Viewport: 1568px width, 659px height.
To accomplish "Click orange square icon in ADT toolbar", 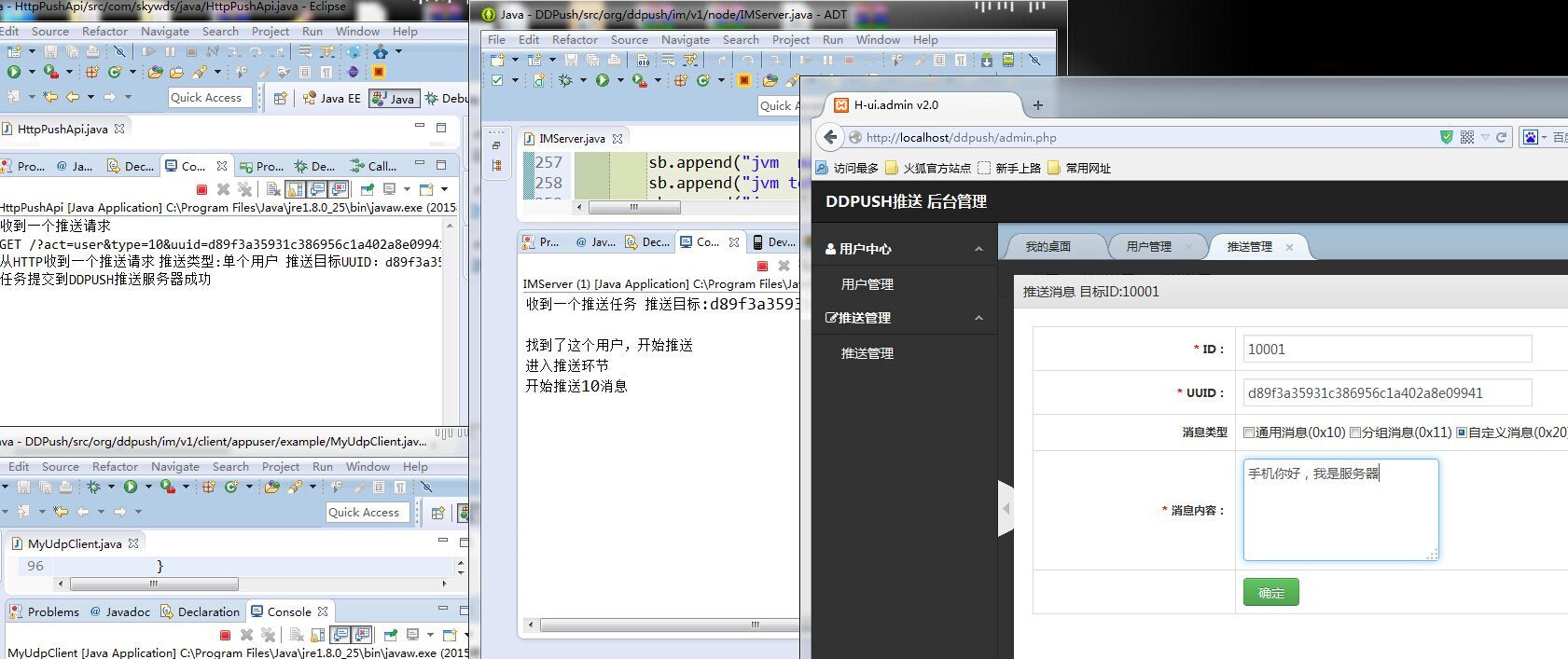I will click(x=744, y=81).
